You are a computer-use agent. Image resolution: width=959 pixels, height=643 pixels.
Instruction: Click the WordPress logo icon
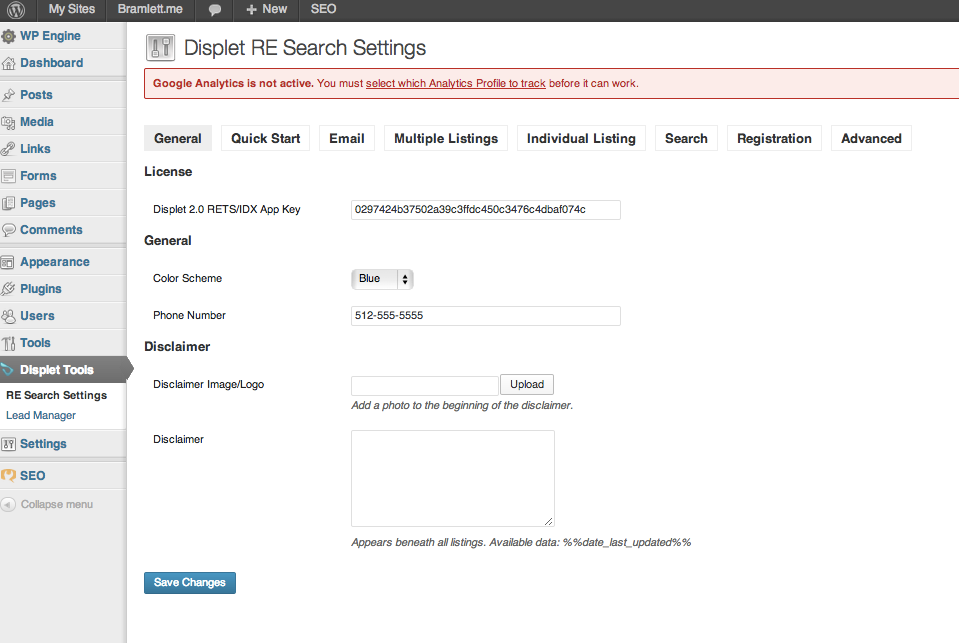pyautogui.click(x=16, y=9)
